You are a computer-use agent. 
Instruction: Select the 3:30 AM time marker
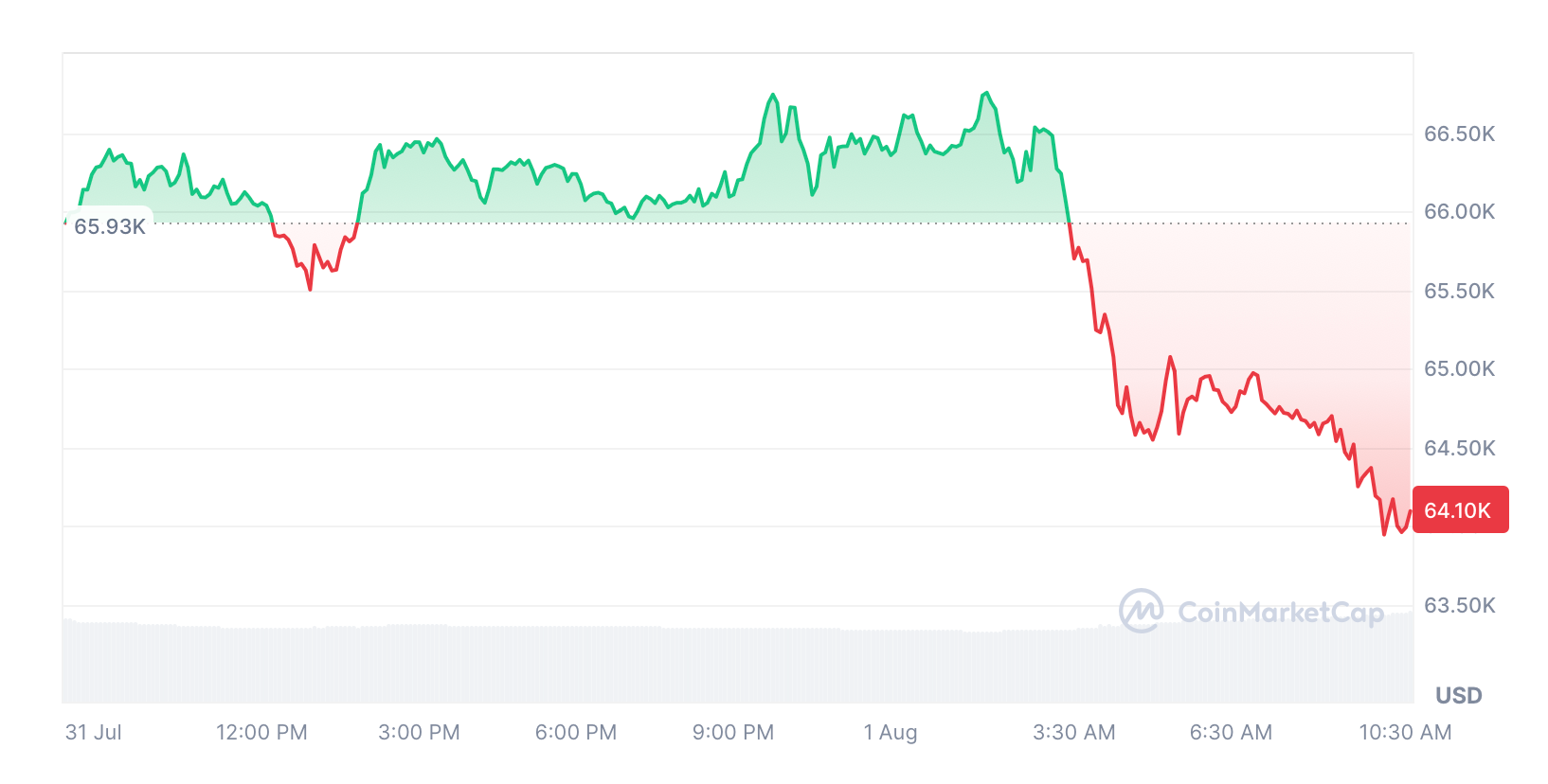point(1073,732)
